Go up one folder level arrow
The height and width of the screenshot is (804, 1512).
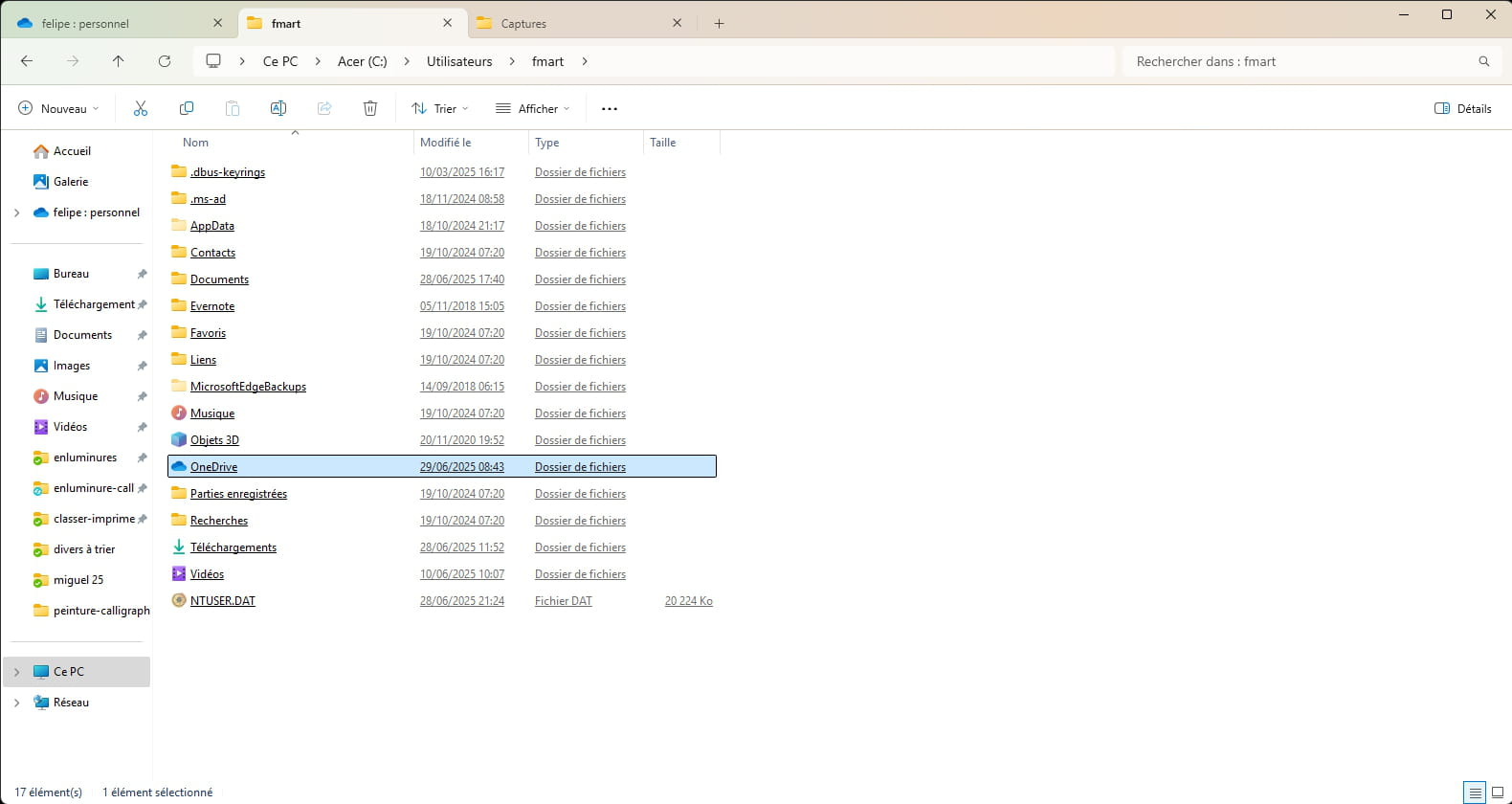[119, 61]
